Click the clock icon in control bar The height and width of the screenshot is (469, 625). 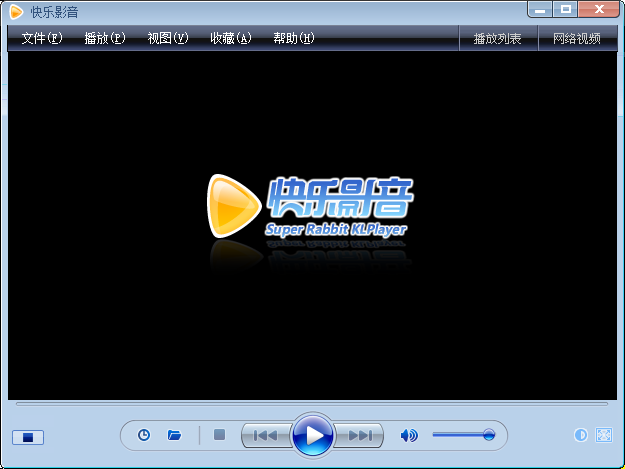pyautogui.click(x=144, y=435)
